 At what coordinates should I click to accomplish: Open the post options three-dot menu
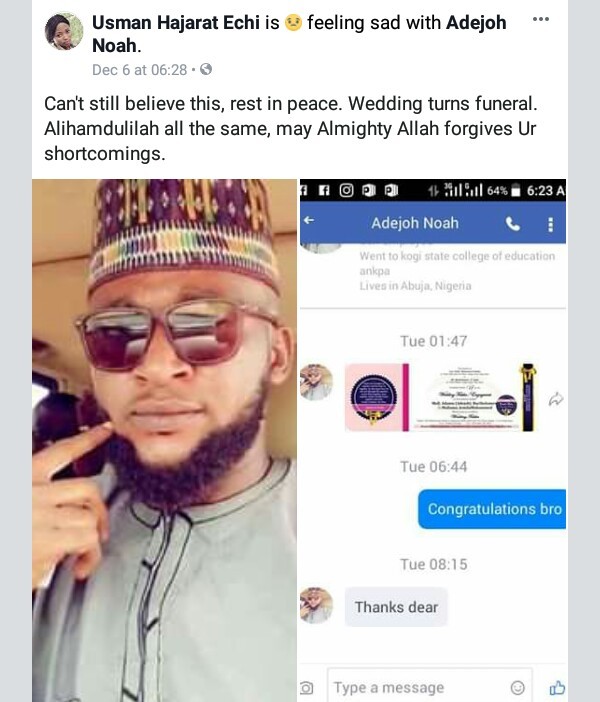click(541, 20)
